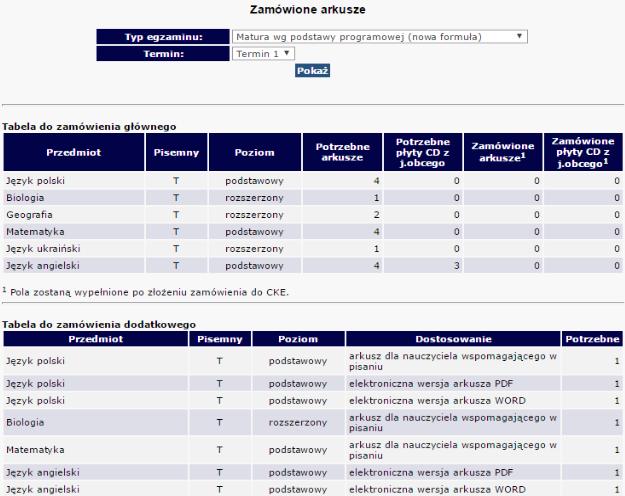Click the Zamówione arkusze page title
625x496 pixels.
click(x=307, y=10)
